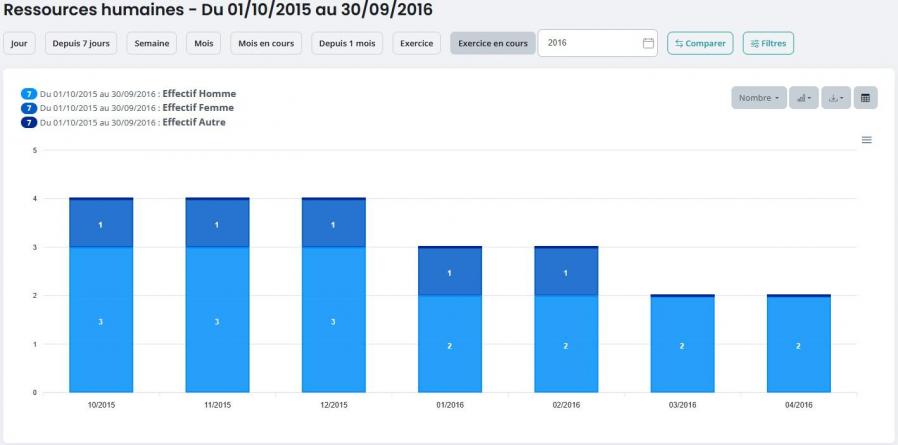Open the Filtres button

point(768,43)
